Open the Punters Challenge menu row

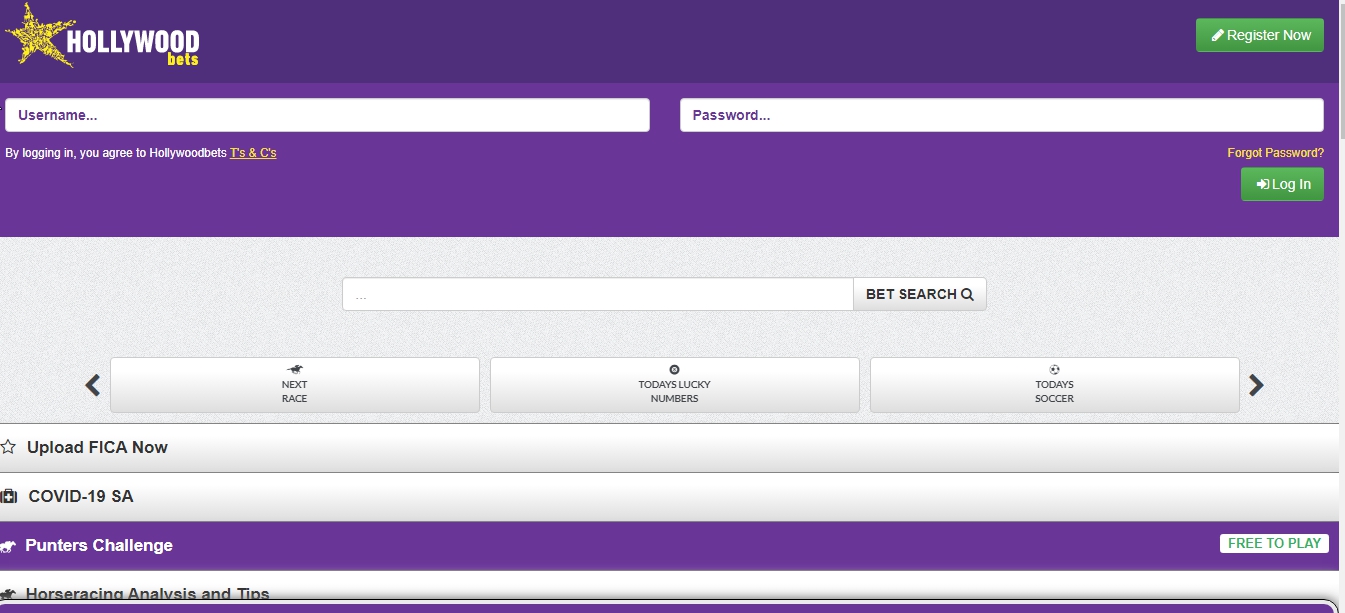click(669, 546)
